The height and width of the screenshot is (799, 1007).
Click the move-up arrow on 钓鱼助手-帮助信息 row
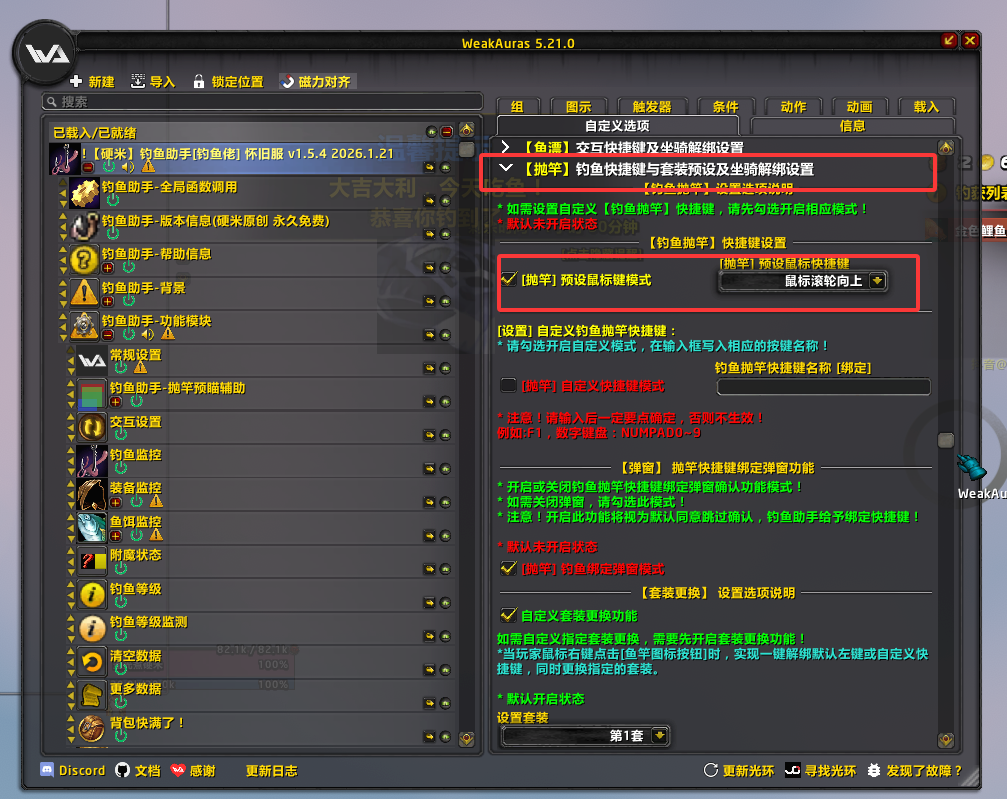point(63,252)
